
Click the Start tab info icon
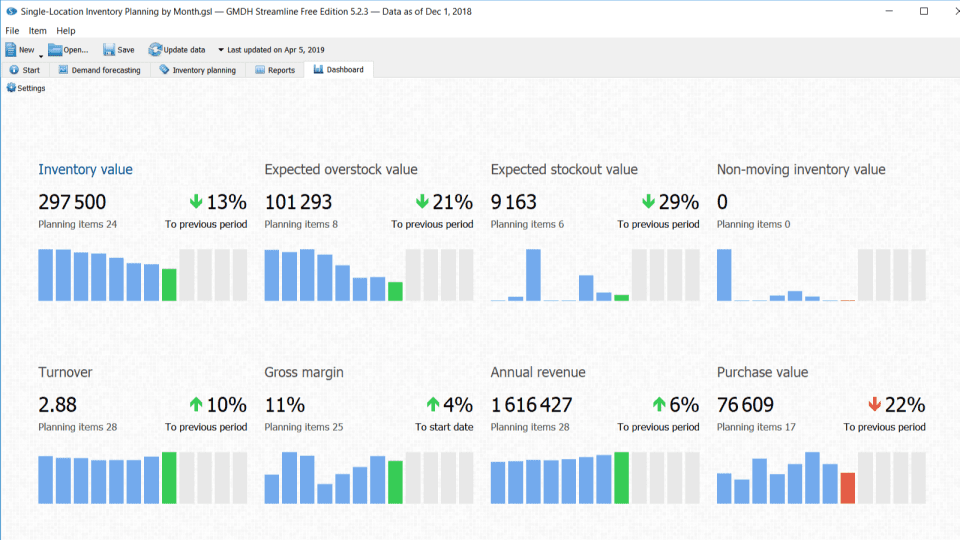pos(14,70)
